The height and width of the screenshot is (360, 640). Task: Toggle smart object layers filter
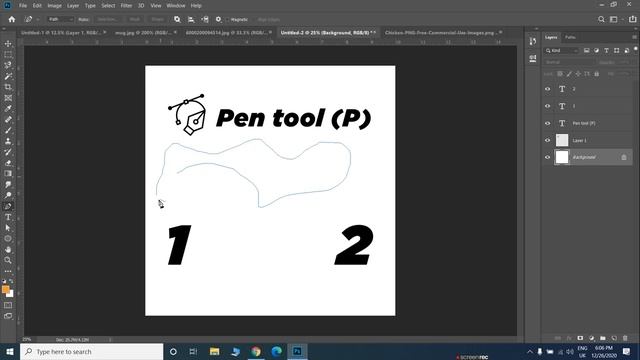[x=626, y=51]
